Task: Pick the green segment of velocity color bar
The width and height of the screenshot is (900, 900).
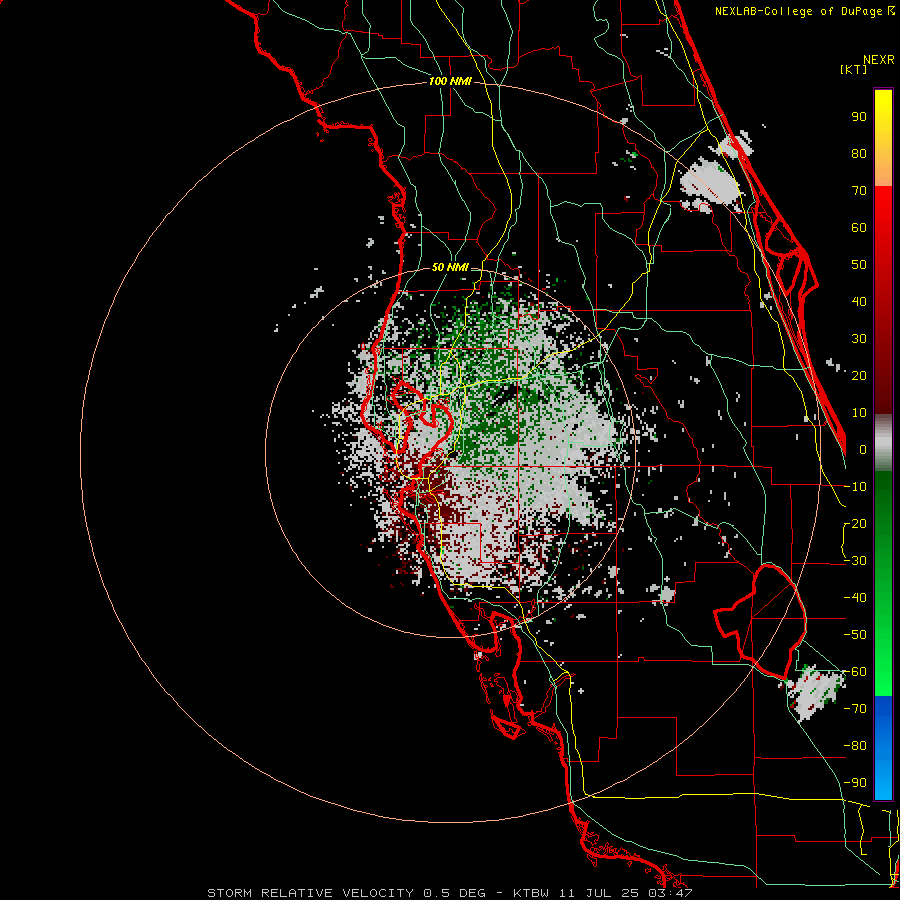Action: 883,583
